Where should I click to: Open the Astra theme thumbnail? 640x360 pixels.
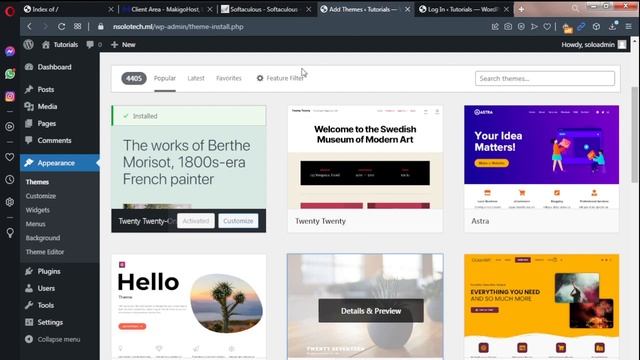click(541, 157)
